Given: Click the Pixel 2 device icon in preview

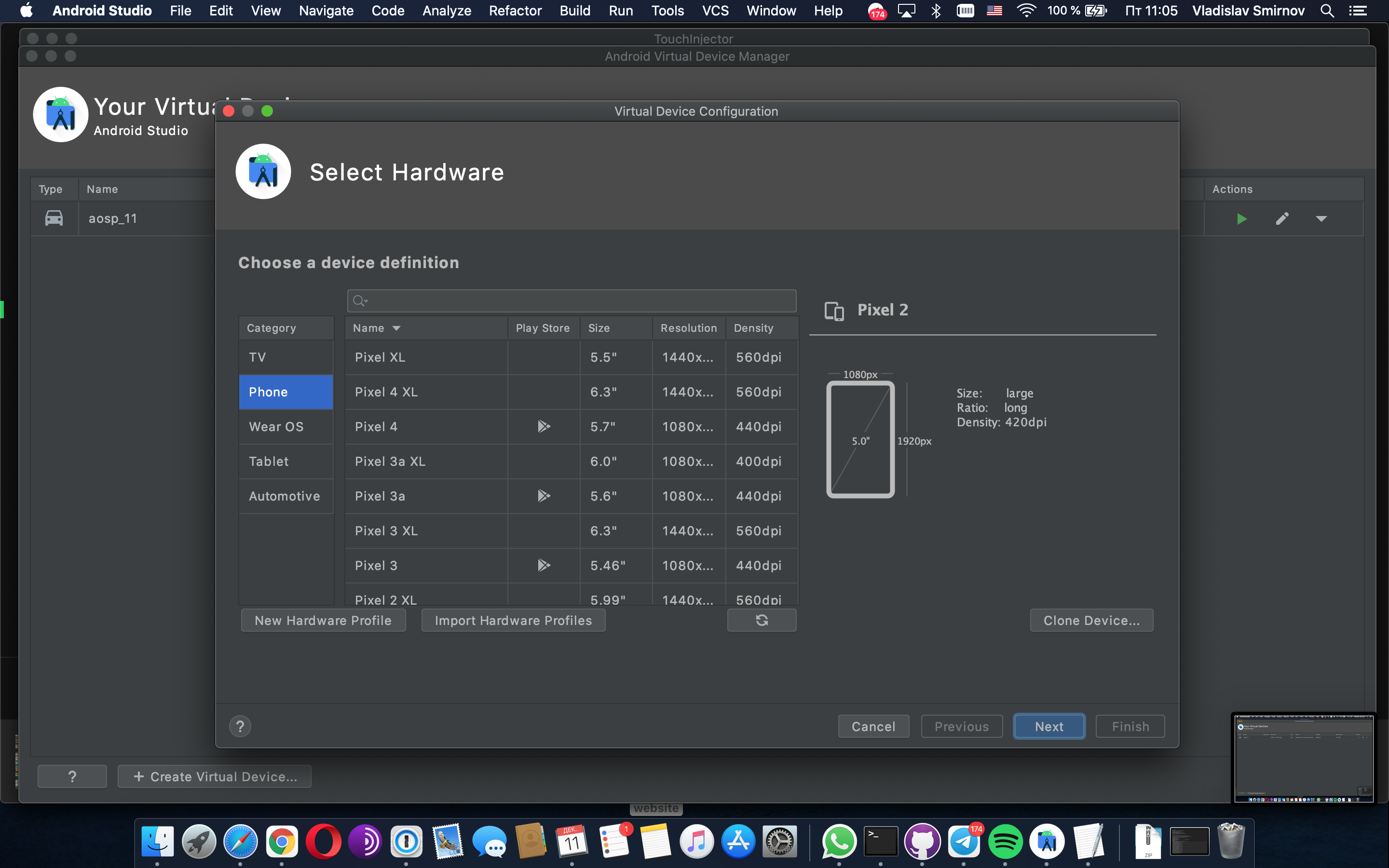Looking at the screenshot, I should pyautogui.click(x=834, y=311).
